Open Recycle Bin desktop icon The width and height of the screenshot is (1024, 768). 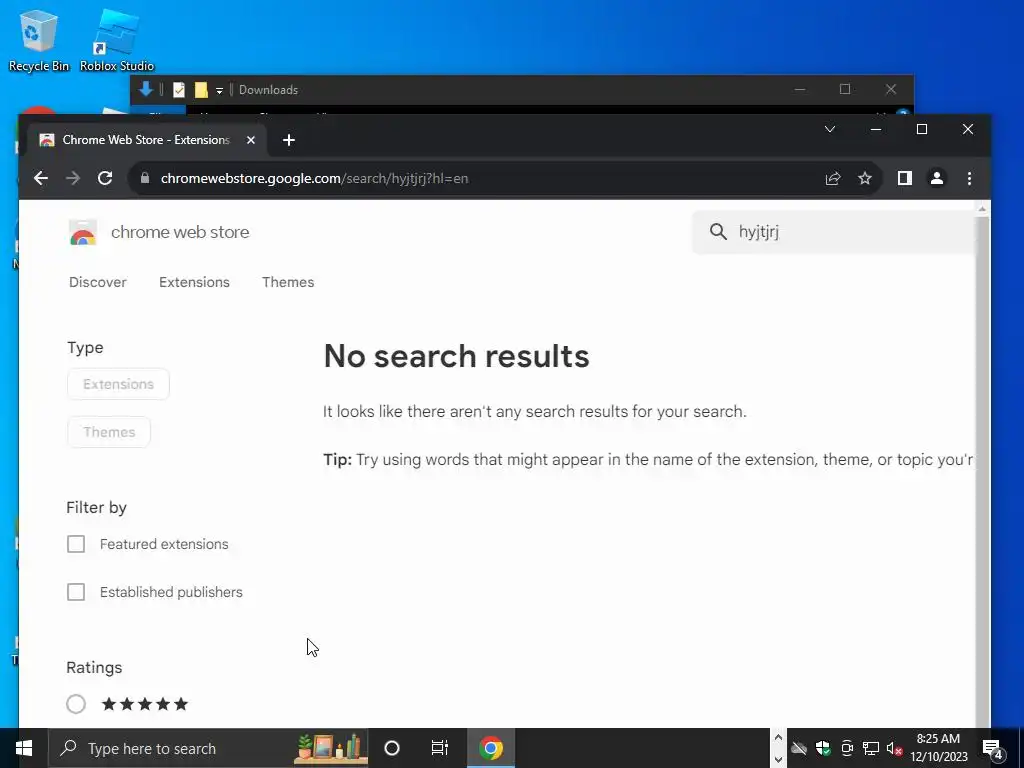[39, 40]
